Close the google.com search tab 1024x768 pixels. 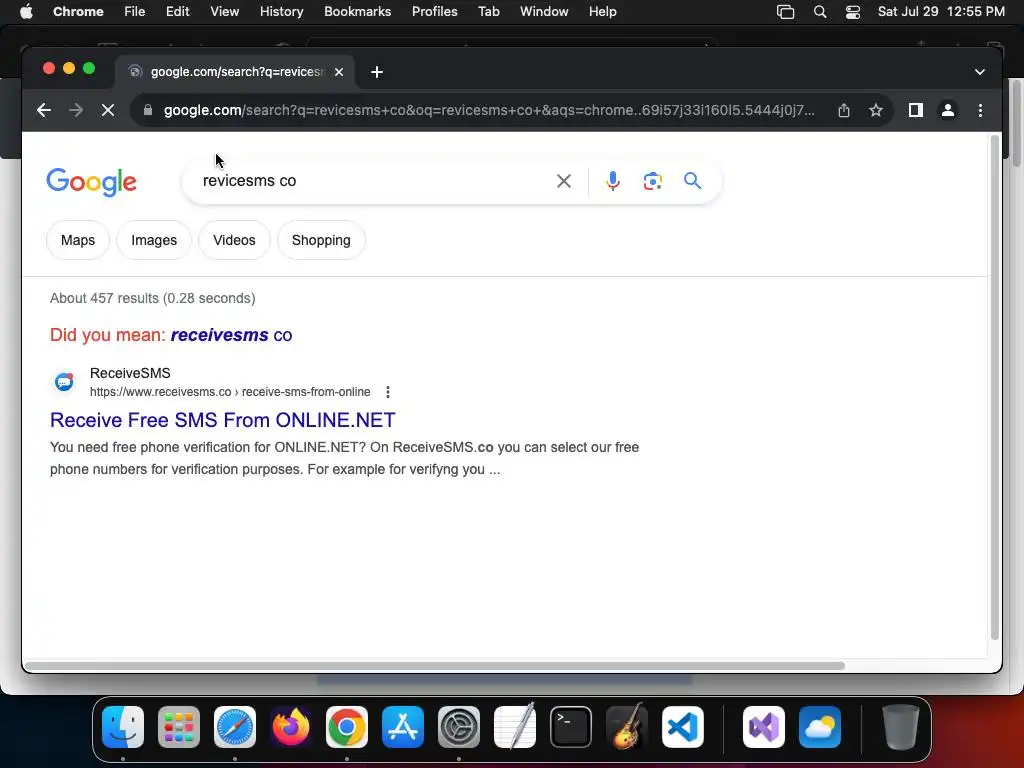pos(339,72)
